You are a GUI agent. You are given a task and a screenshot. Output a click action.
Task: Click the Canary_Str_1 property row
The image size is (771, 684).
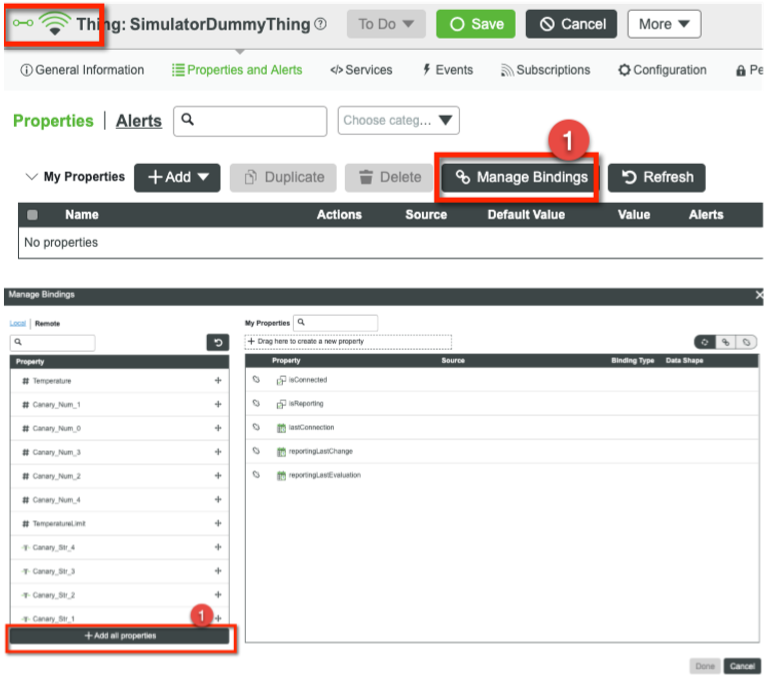coord(119,619)
